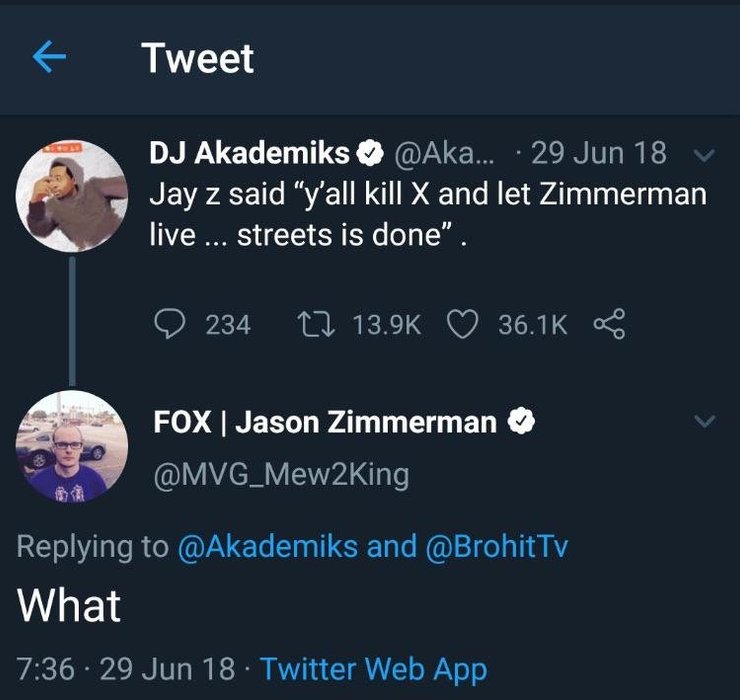
Task: Open the Jay z quote tweet text
Action: 428,214
